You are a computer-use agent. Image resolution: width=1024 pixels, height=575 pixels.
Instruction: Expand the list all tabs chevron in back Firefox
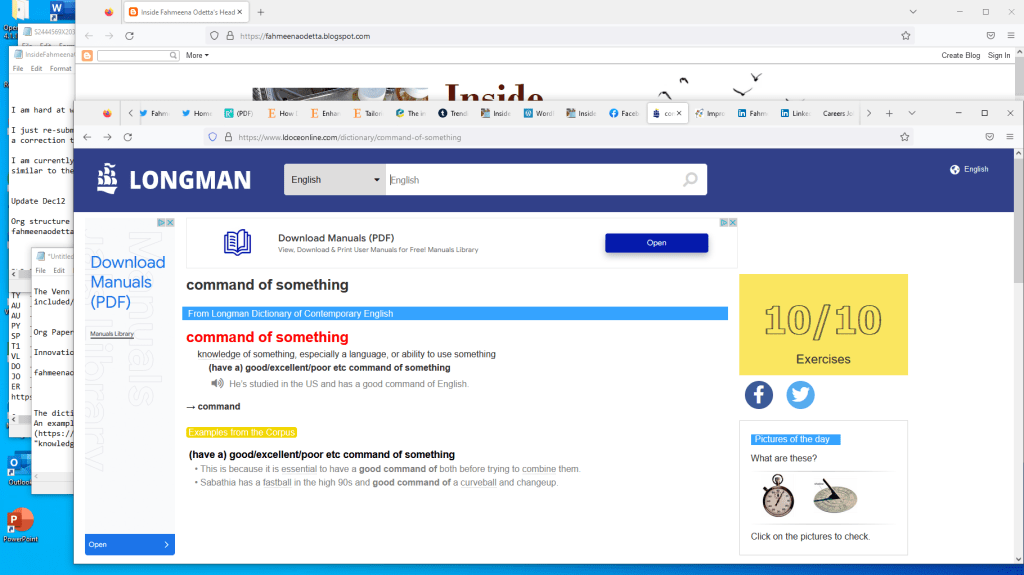coord(913,12)
